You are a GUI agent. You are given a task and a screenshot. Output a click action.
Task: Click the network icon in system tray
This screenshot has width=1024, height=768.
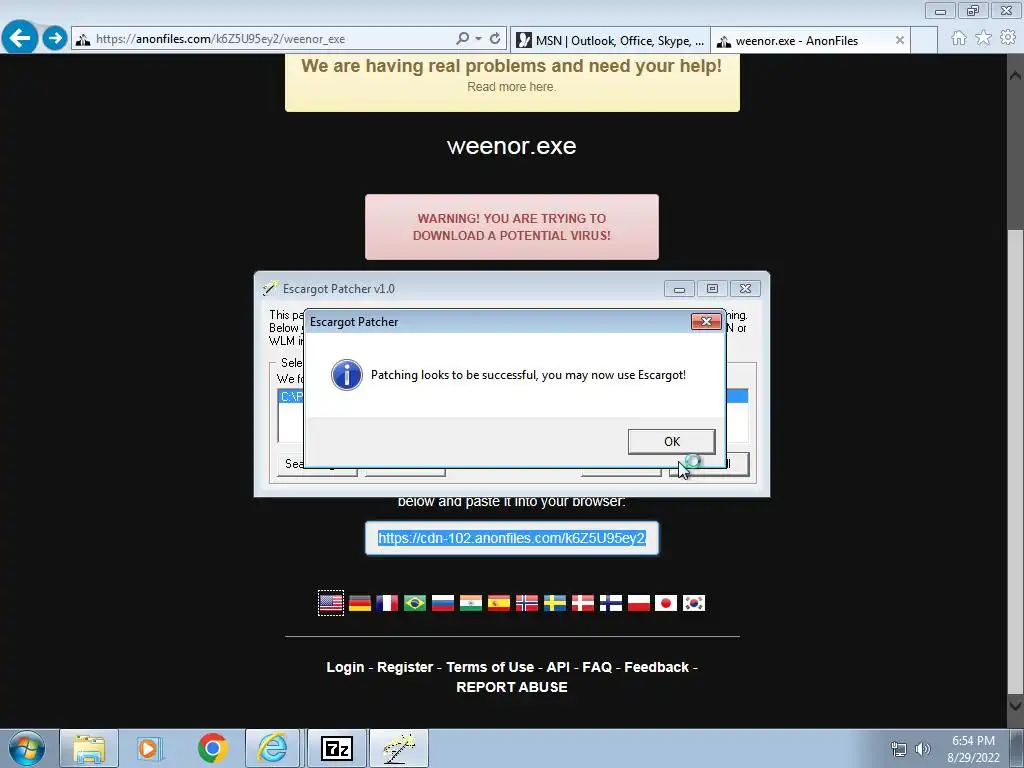click(899, 749)
